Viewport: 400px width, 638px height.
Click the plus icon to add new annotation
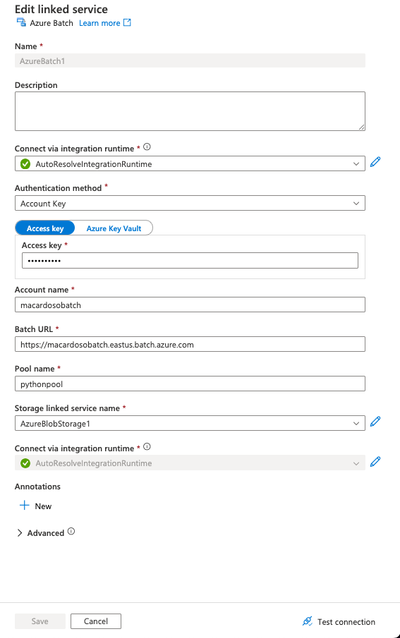pos(24,505)
